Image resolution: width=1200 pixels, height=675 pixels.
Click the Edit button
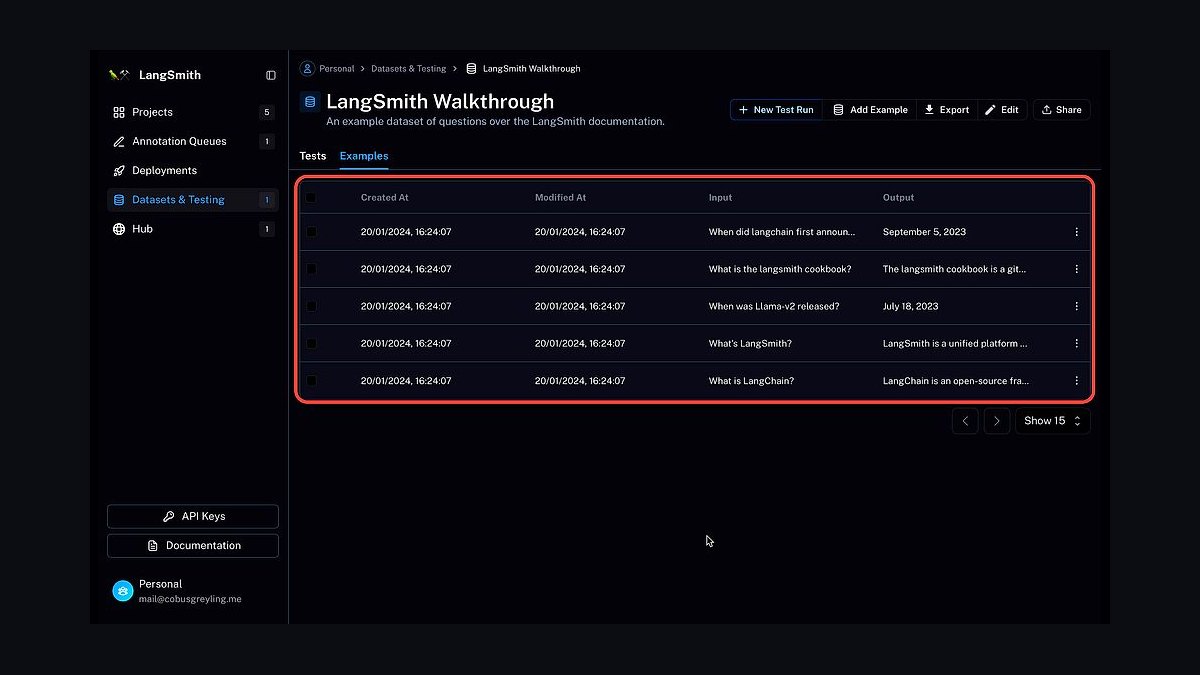1001,110
